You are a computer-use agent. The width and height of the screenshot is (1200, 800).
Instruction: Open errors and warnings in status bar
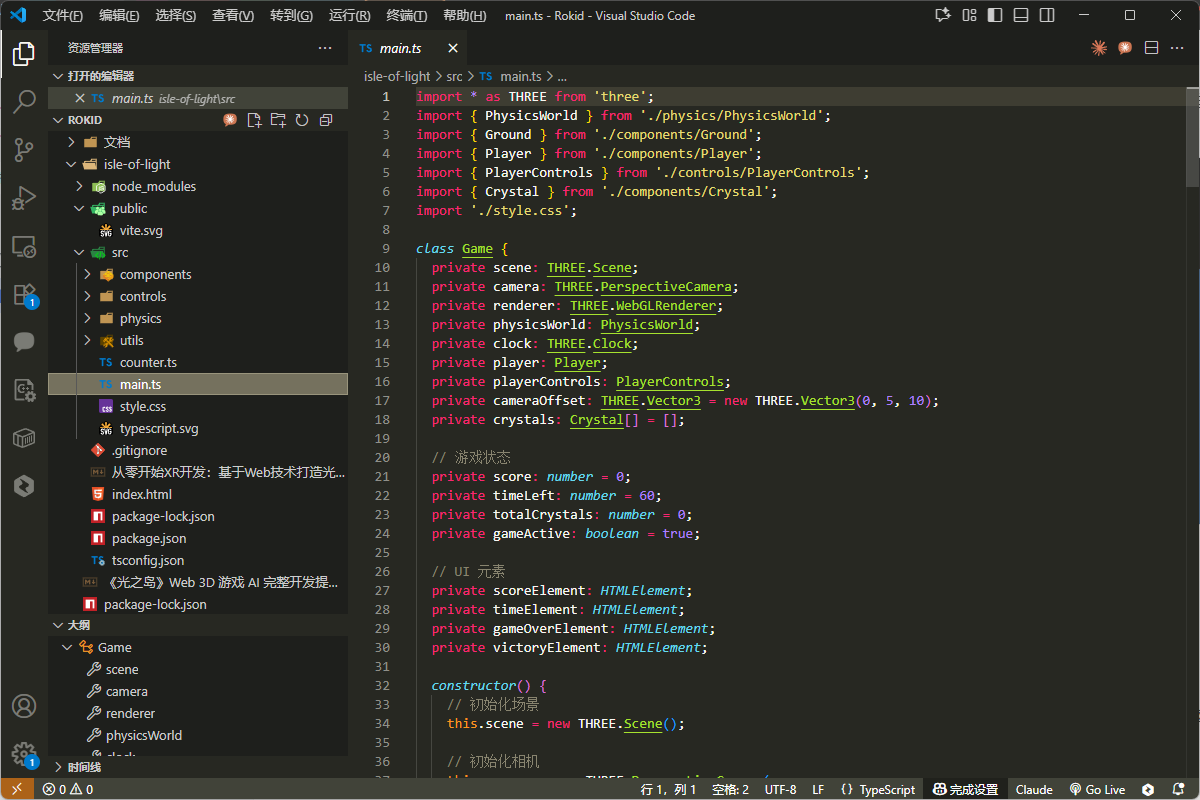(67, 789)
